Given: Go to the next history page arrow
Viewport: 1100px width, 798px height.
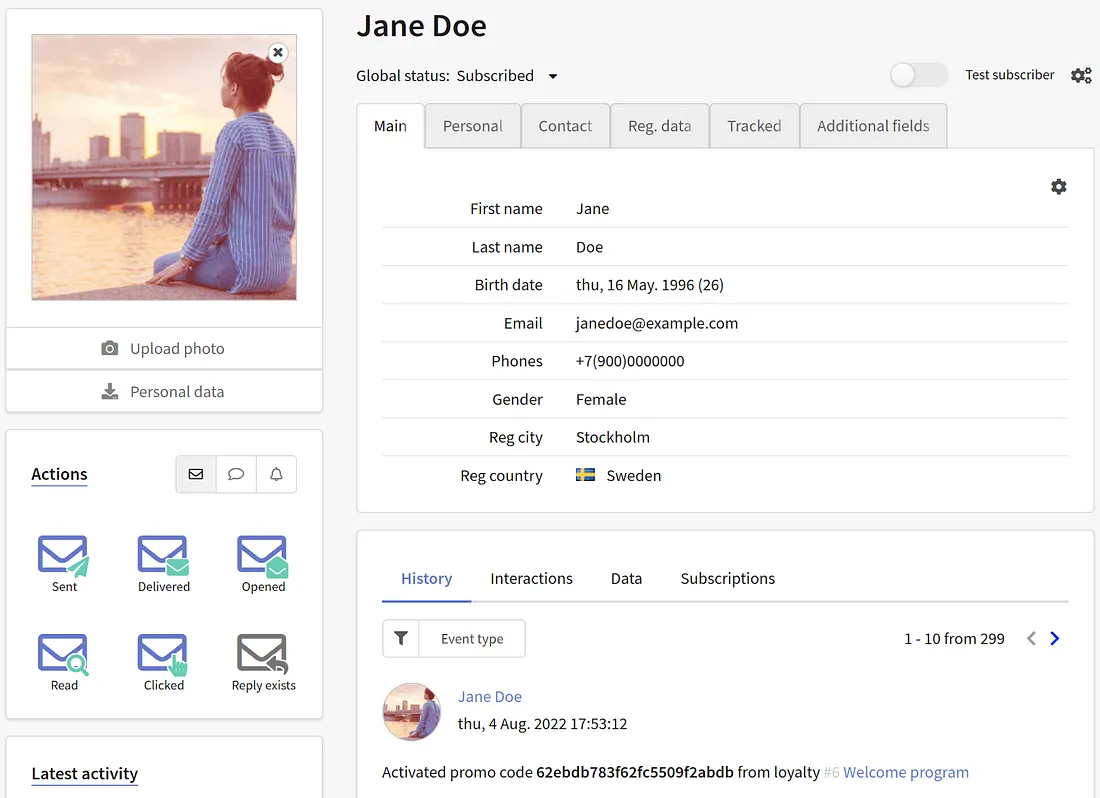Looking at the screenshot, I should pos(1054,638).
